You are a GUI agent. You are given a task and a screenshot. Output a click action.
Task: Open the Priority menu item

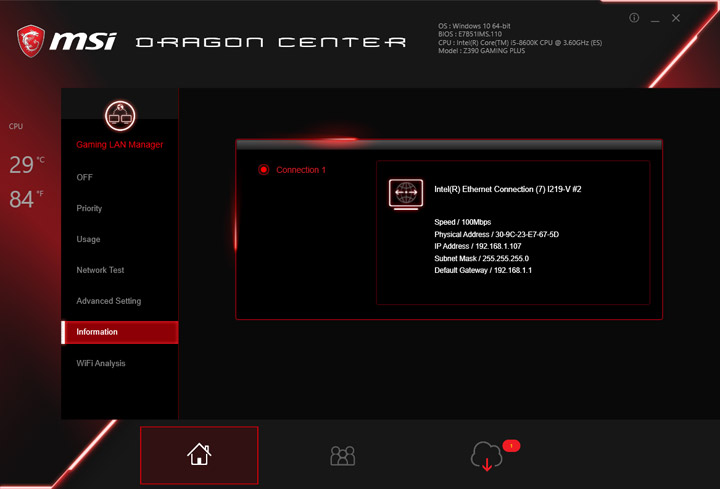coord(89,208)
